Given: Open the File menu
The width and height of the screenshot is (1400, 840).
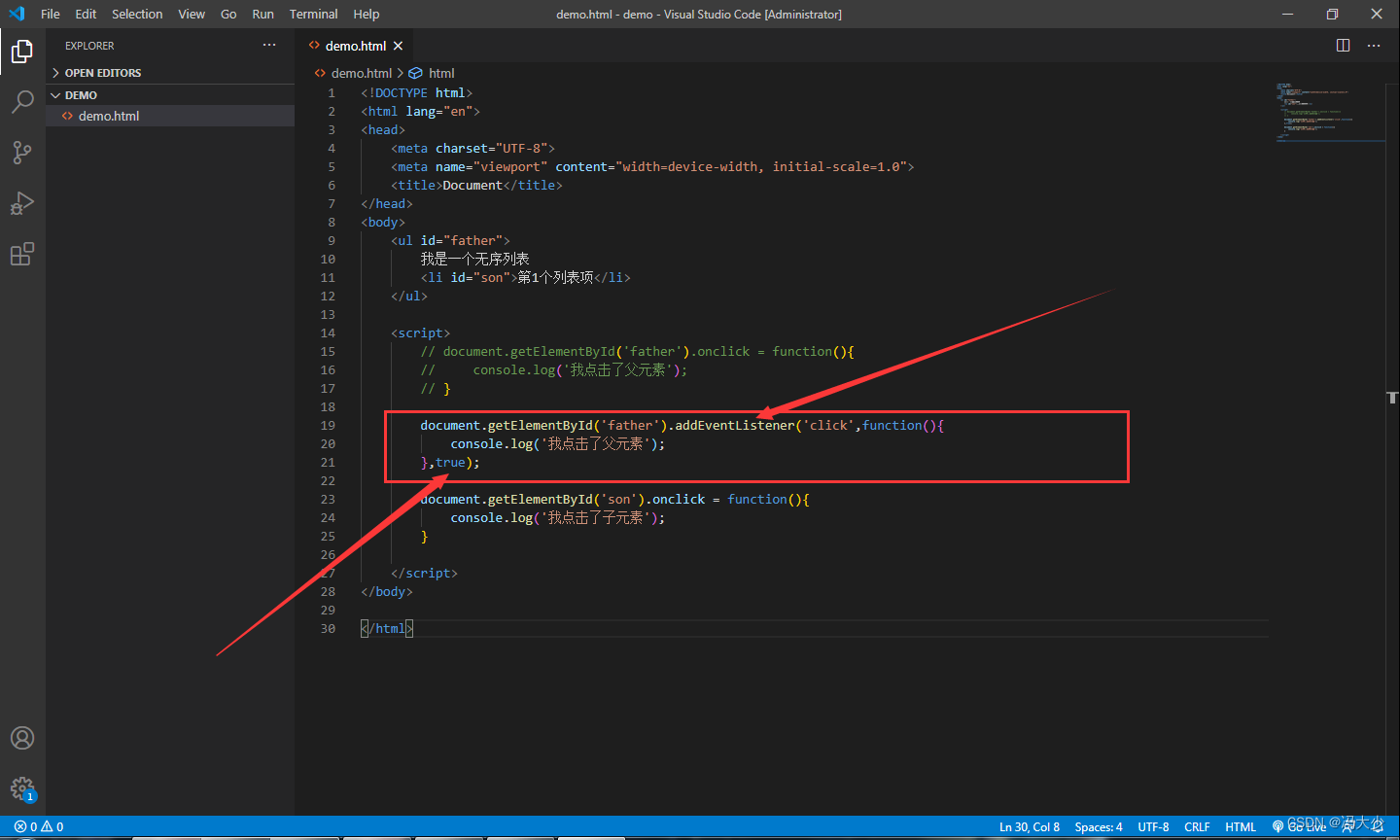Looking at the screenshot, I should coord(51,14).
